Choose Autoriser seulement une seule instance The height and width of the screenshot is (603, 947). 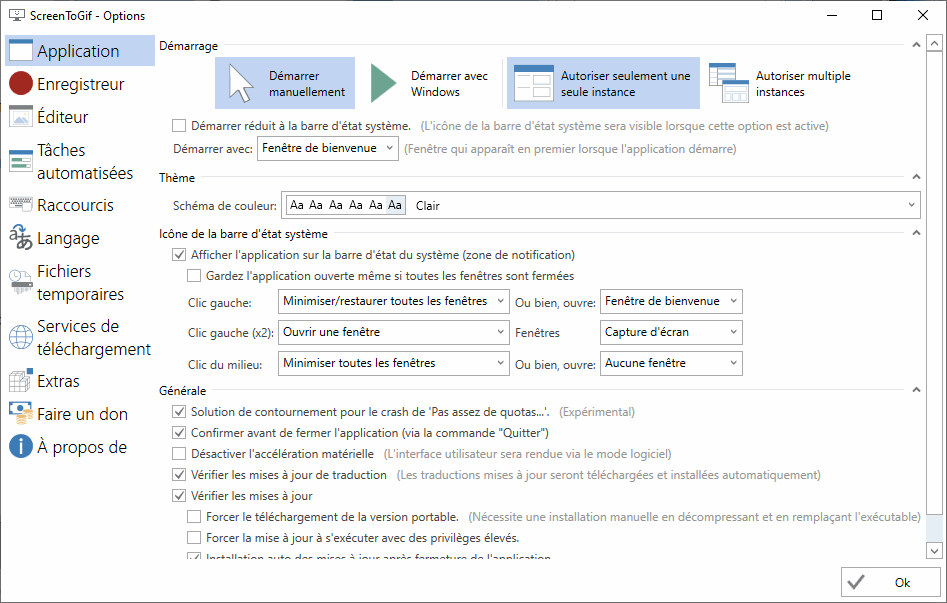pos(603,83)
